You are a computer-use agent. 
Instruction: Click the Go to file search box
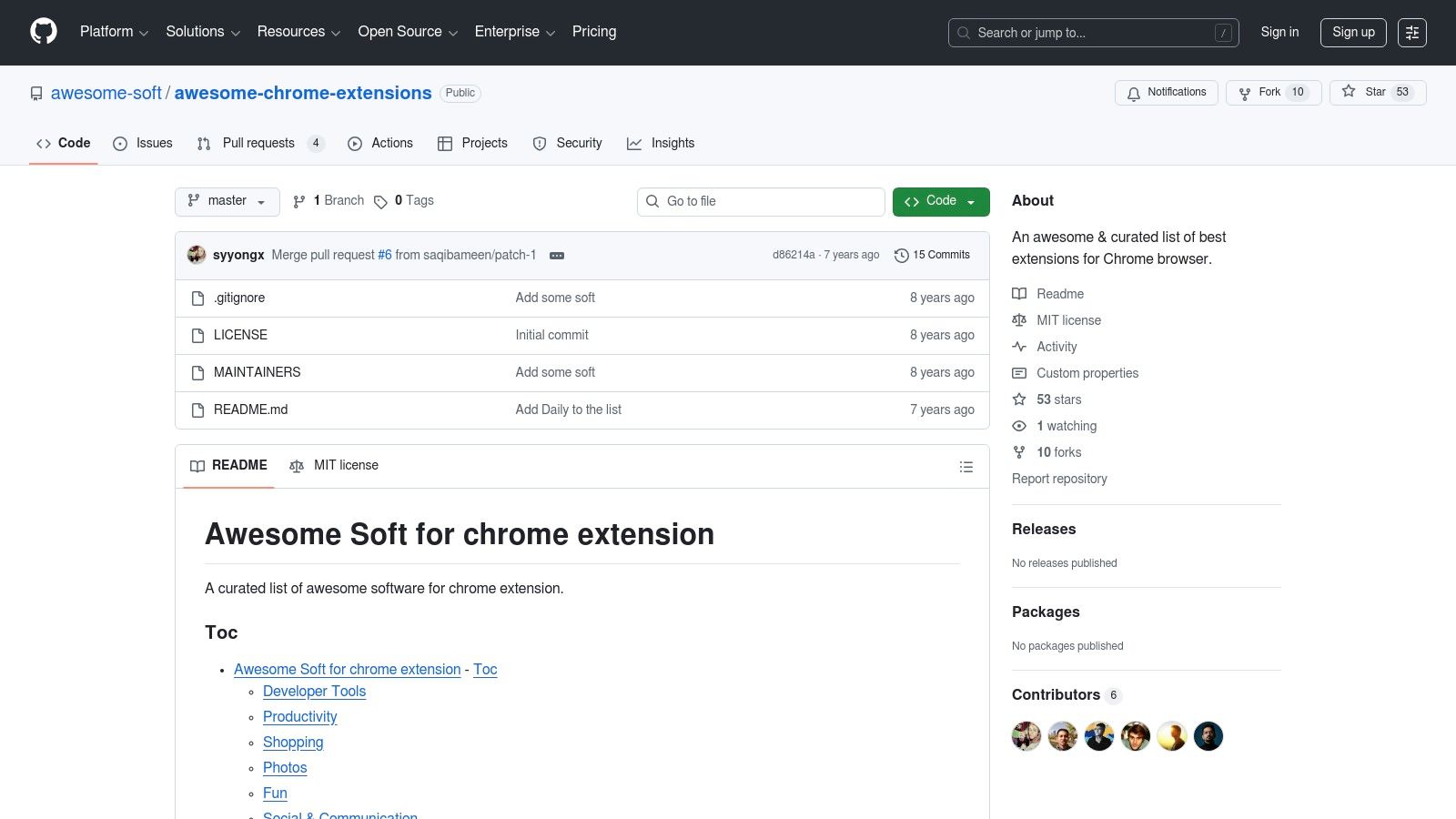point(761,201)
